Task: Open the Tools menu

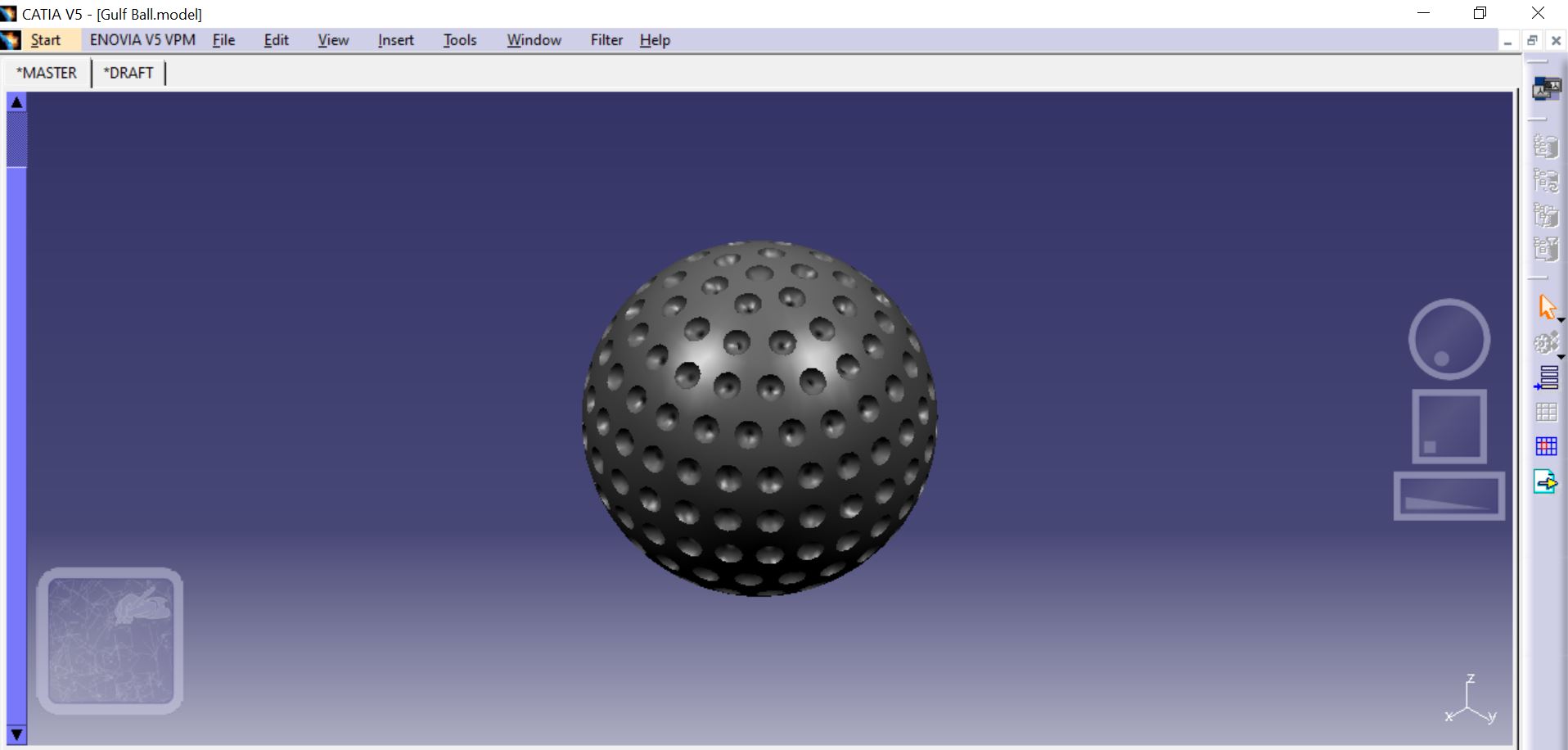Action: (459, 40)
